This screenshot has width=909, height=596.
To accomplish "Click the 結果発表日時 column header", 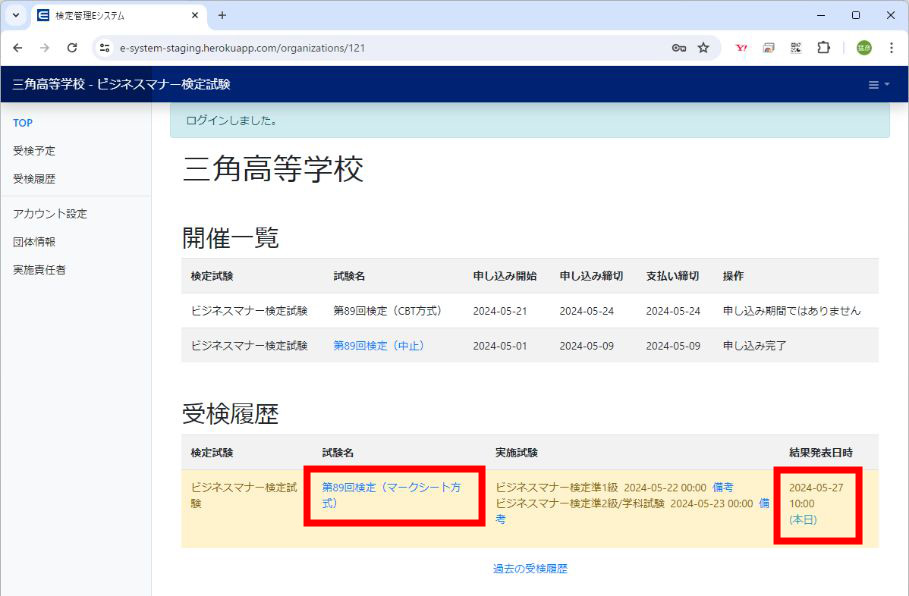I will 821,452.
